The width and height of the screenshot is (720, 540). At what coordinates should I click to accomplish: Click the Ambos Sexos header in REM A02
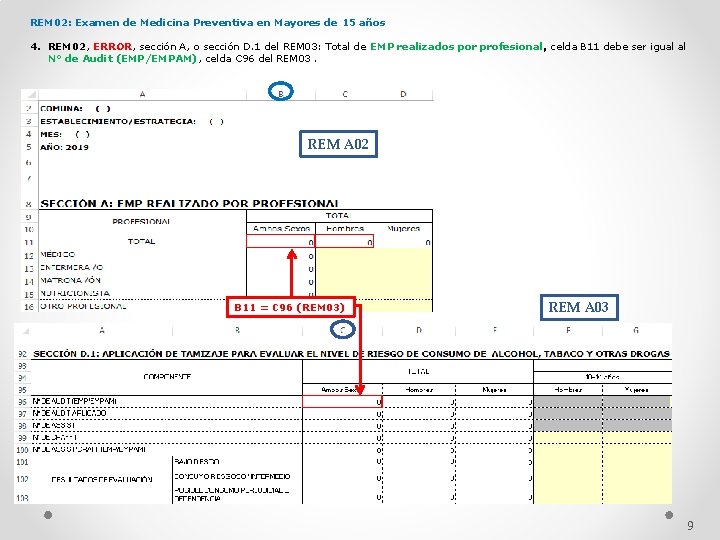tap(281, 228)
